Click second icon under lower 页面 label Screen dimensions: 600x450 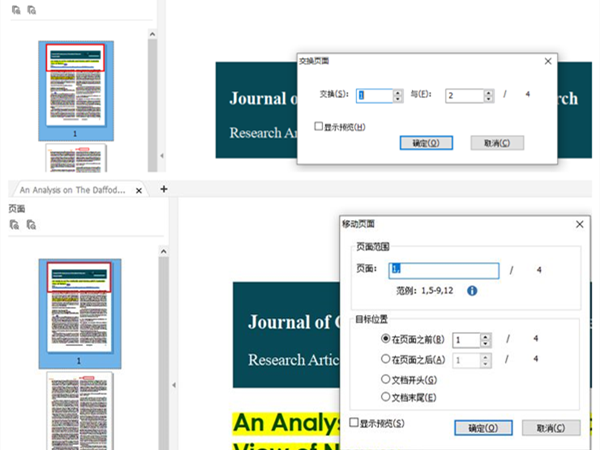click(x=31, y=225)
